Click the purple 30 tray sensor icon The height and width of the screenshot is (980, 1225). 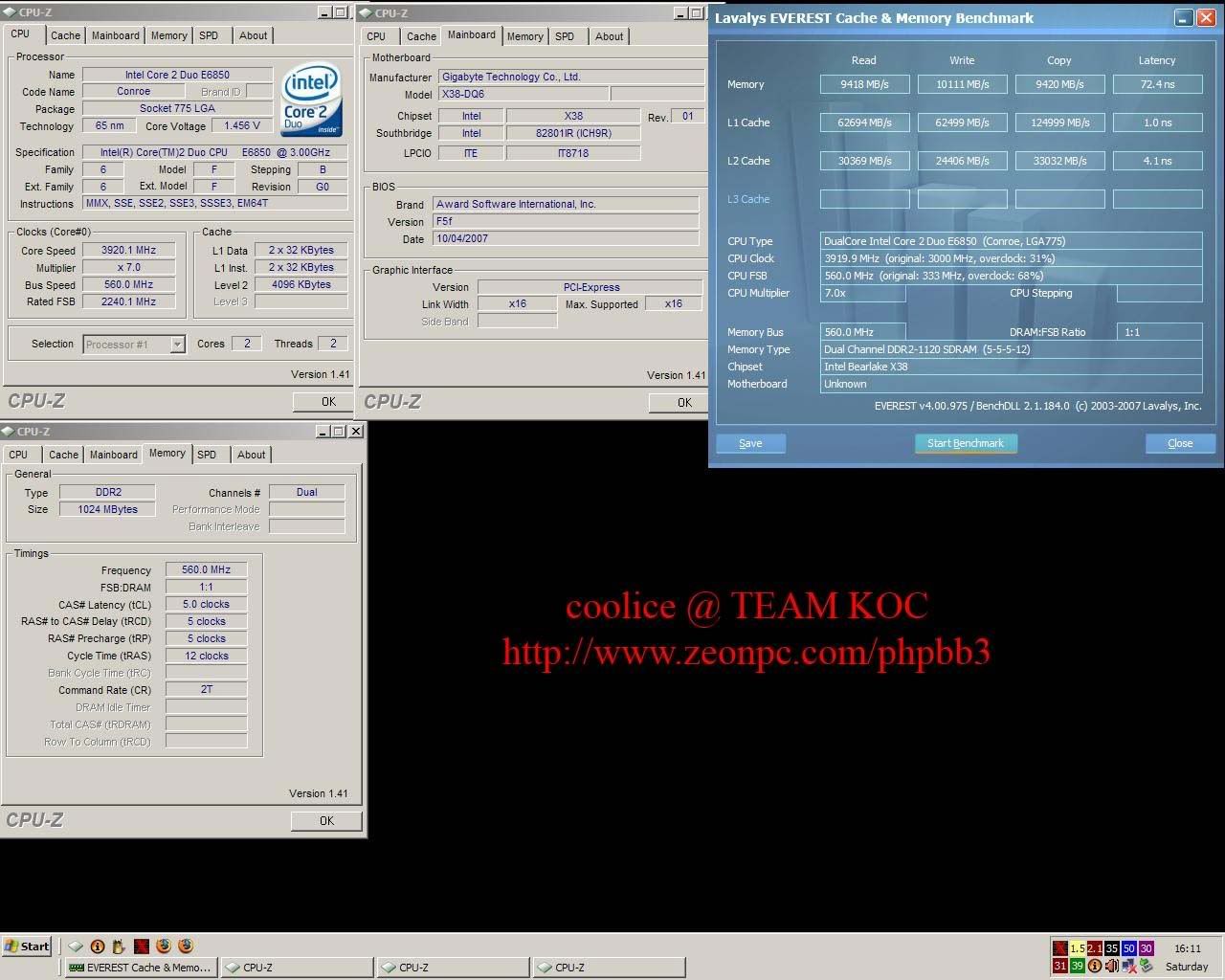[1147, 948]
